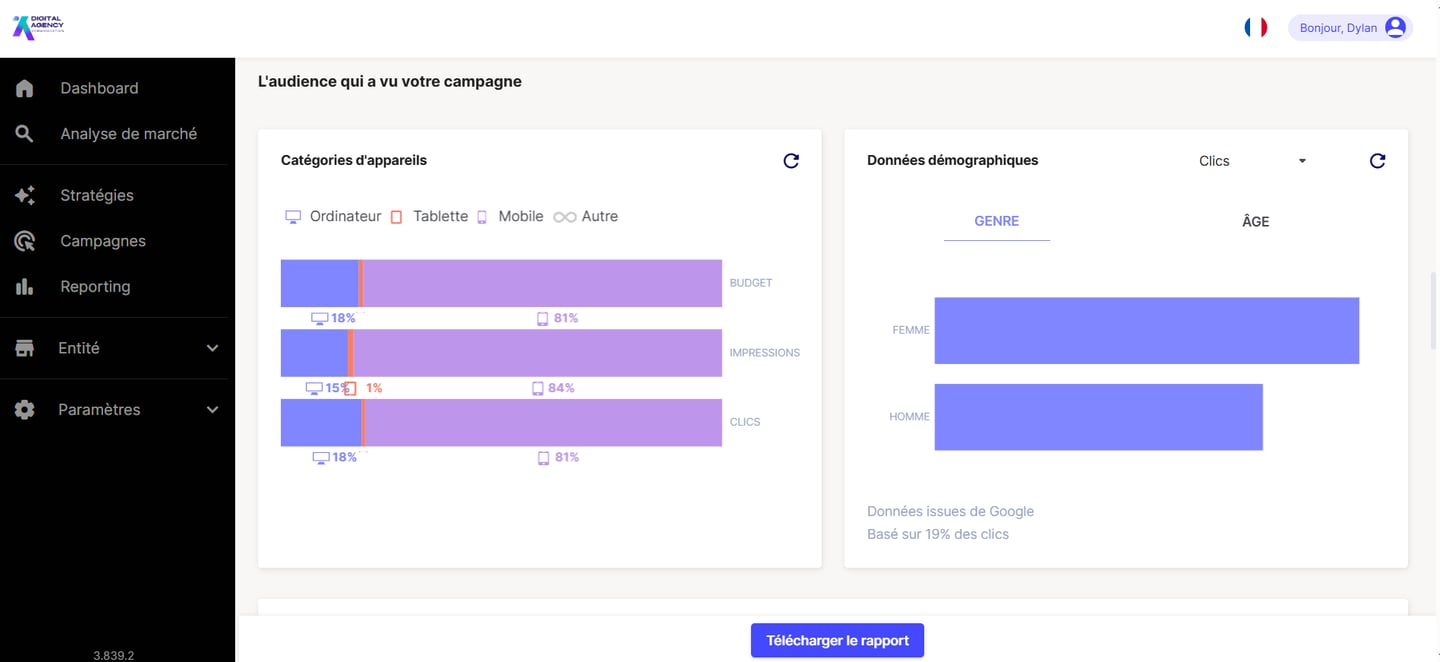This screenshot has height=662, width=1440.
Task: Refresh the Données démographiques card
Action: coord(1377,161)
